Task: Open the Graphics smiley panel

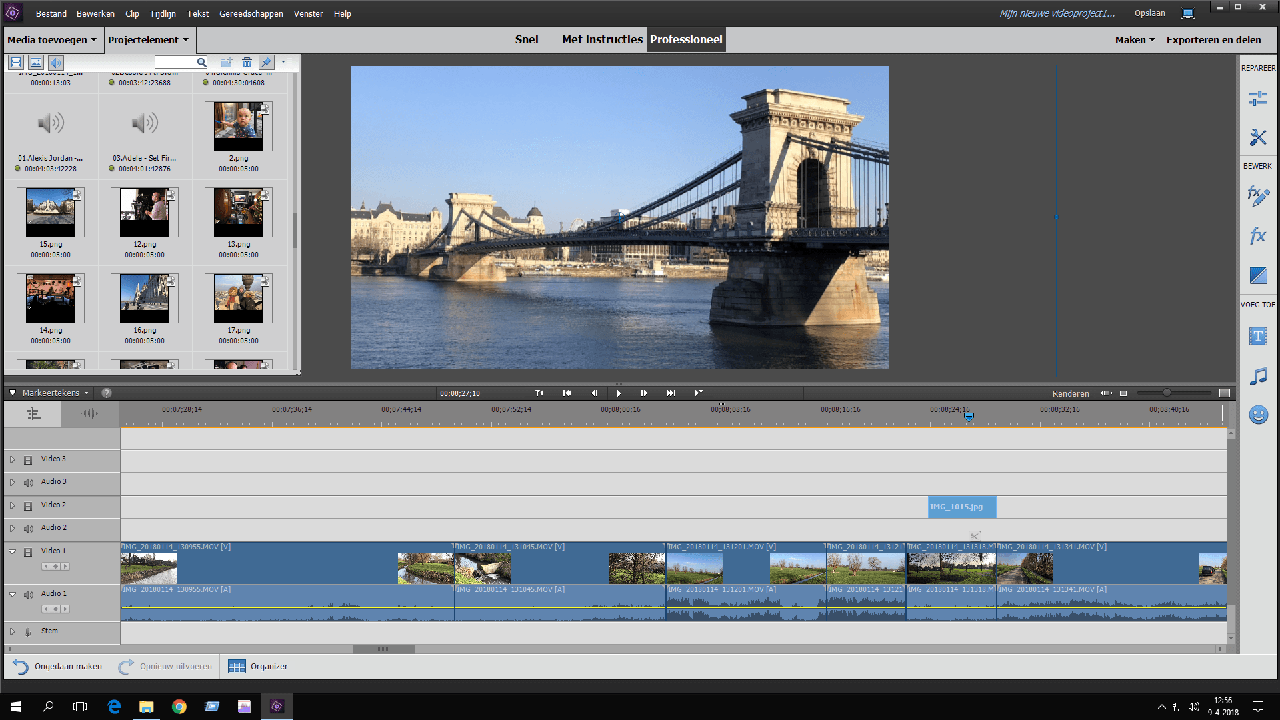Action: tap(1258, 414)
